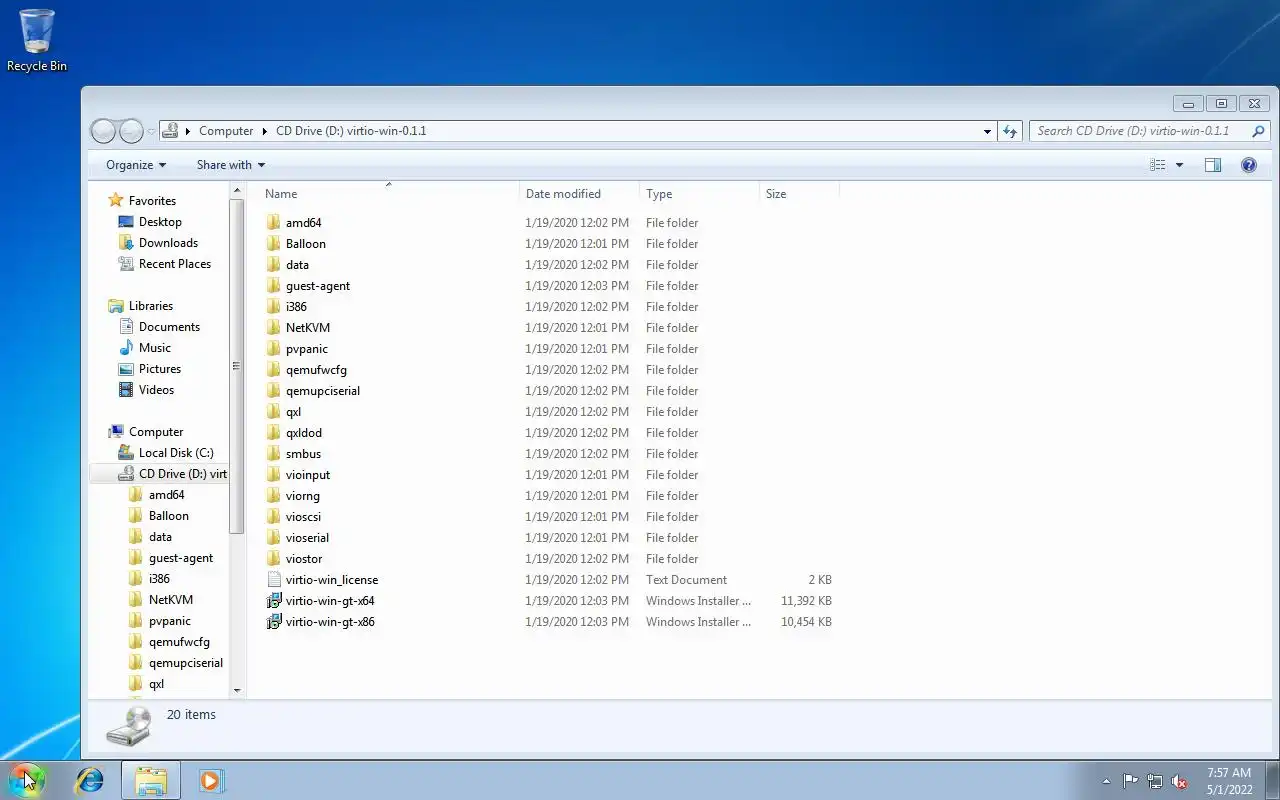This screenshot has width=1280, height=800.
Task: Change your view icon button
Action: [x=1158, y=165]
